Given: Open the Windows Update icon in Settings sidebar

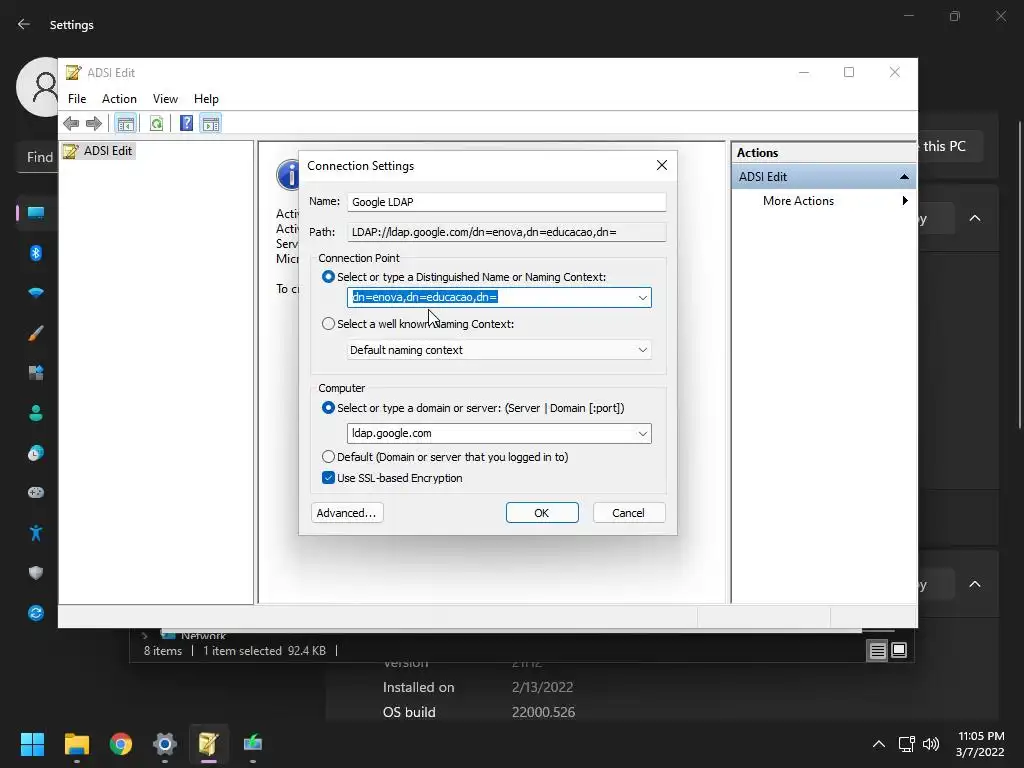Looking at the screenshot, I should coord(36,613).
